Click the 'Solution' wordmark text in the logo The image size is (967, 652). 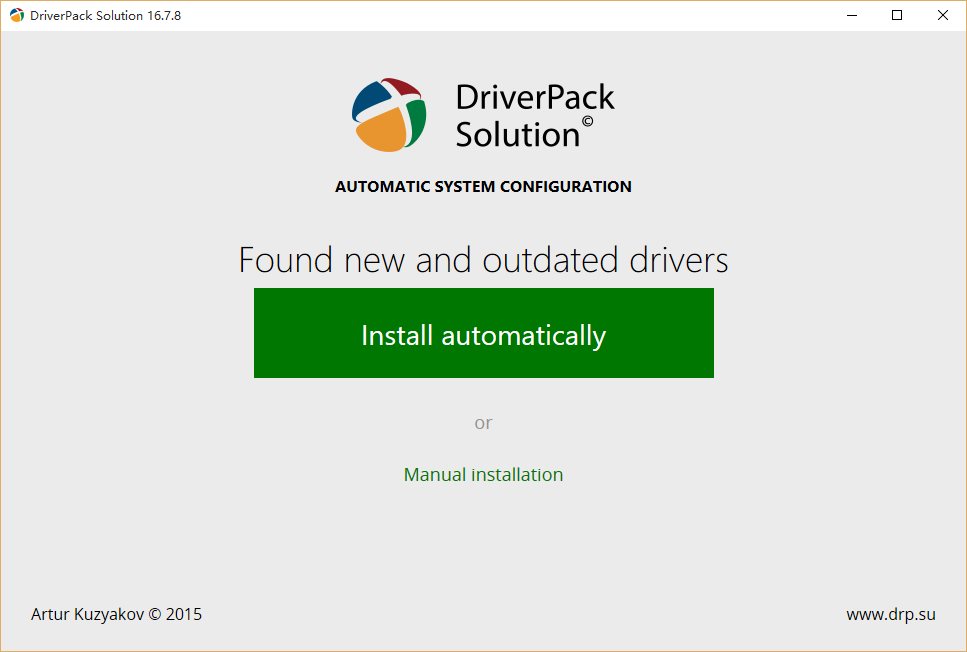(517, 134)
